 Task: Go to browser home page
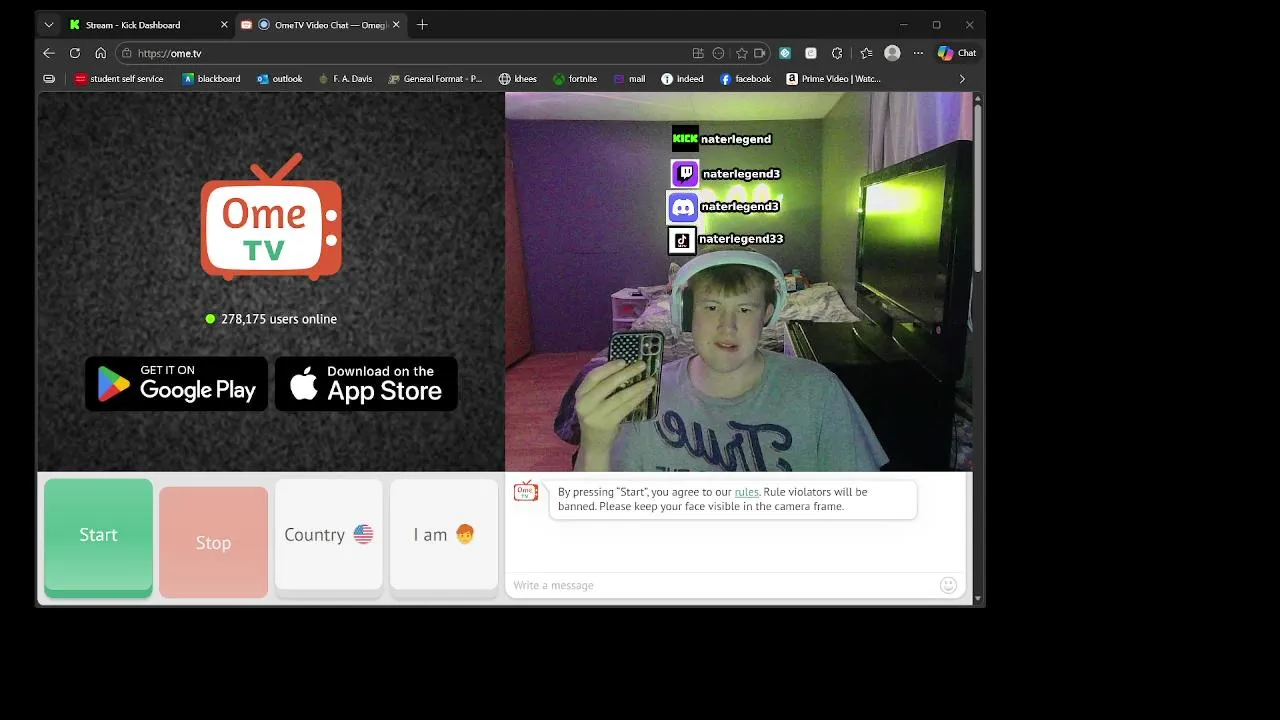point(101,53)
